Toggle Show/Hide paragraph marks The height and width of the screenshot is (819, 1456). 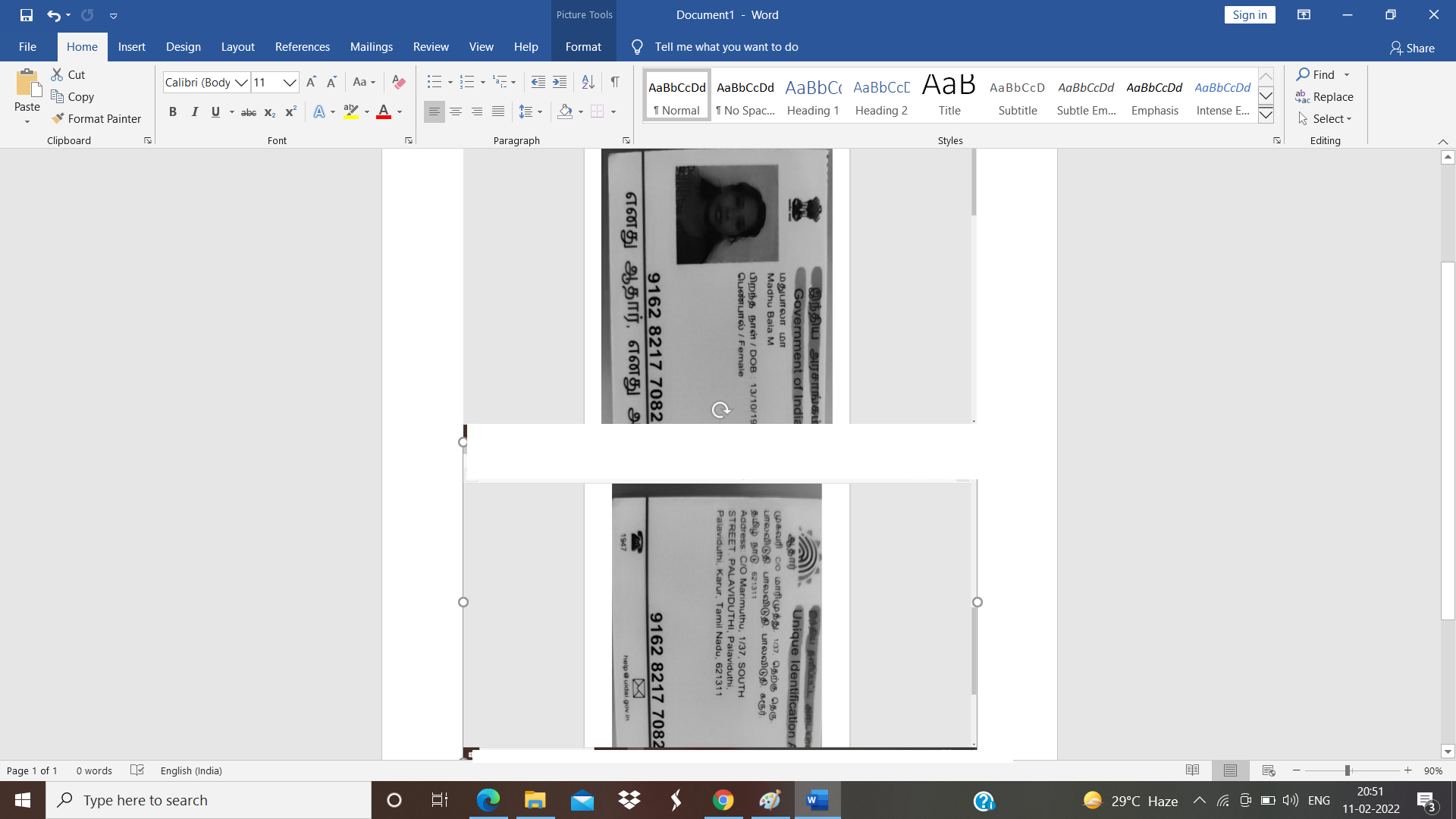615,82
